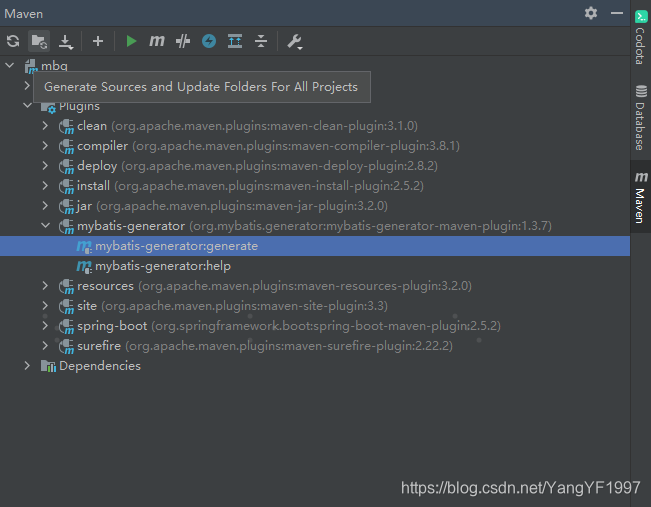Run Maven build with green play icon
Image resolution: width=651 pixels, height=507 pixels.
(131, 41)
